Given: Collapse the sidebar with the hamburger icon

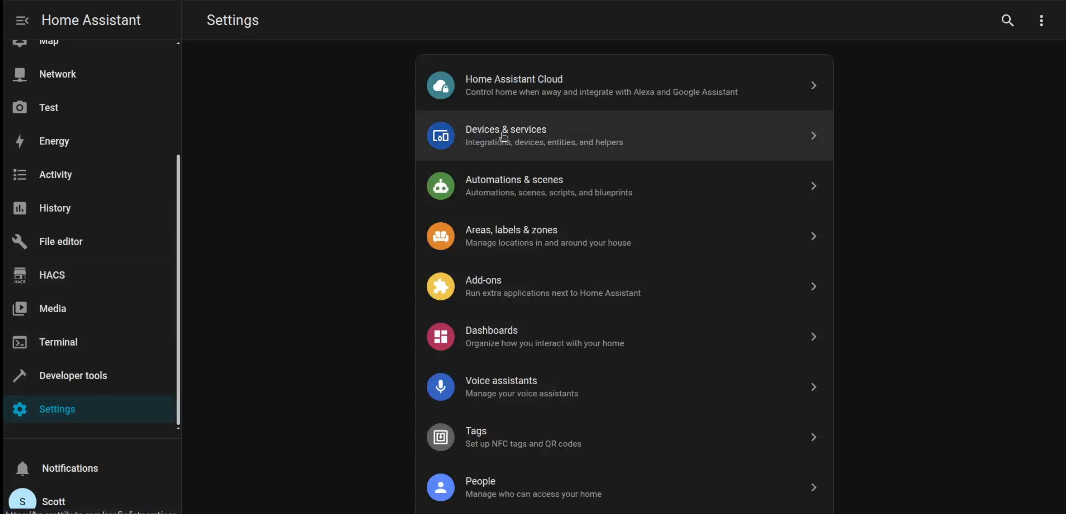Looking at the screenshot, I should click(x=22, y=20).
